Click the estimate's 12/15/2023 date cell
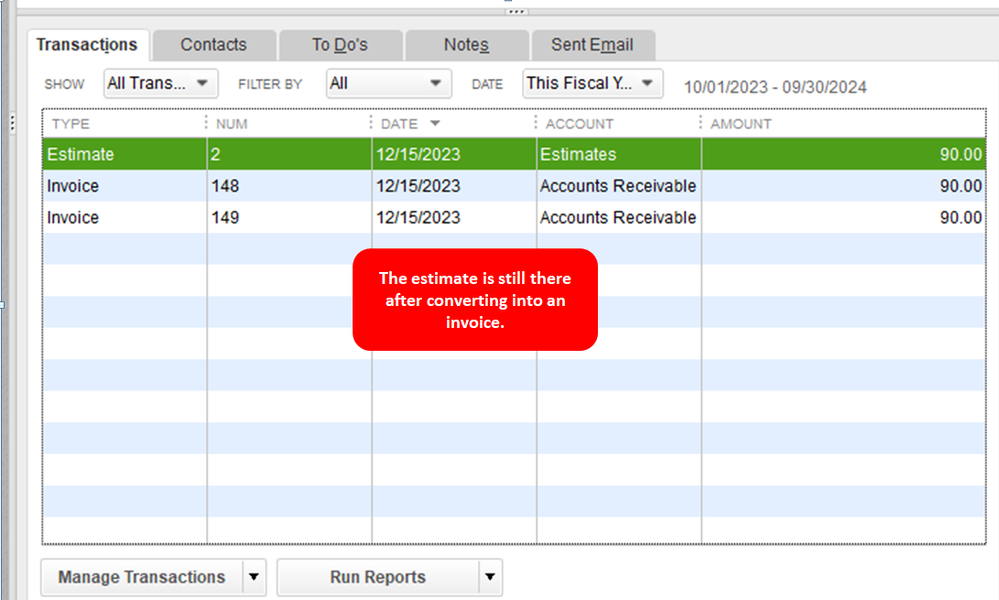999x600 pixels. (454, 154)
